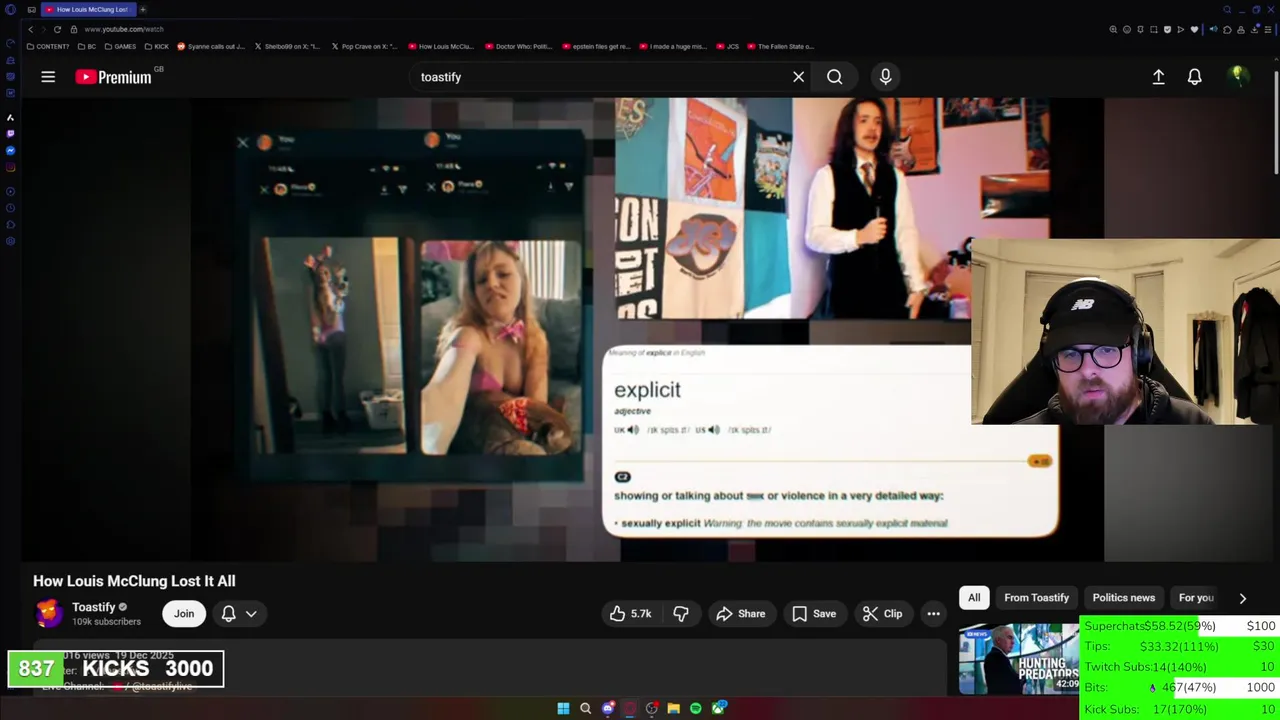Click the YouTube search magnifier button

[x=834, y=76]
